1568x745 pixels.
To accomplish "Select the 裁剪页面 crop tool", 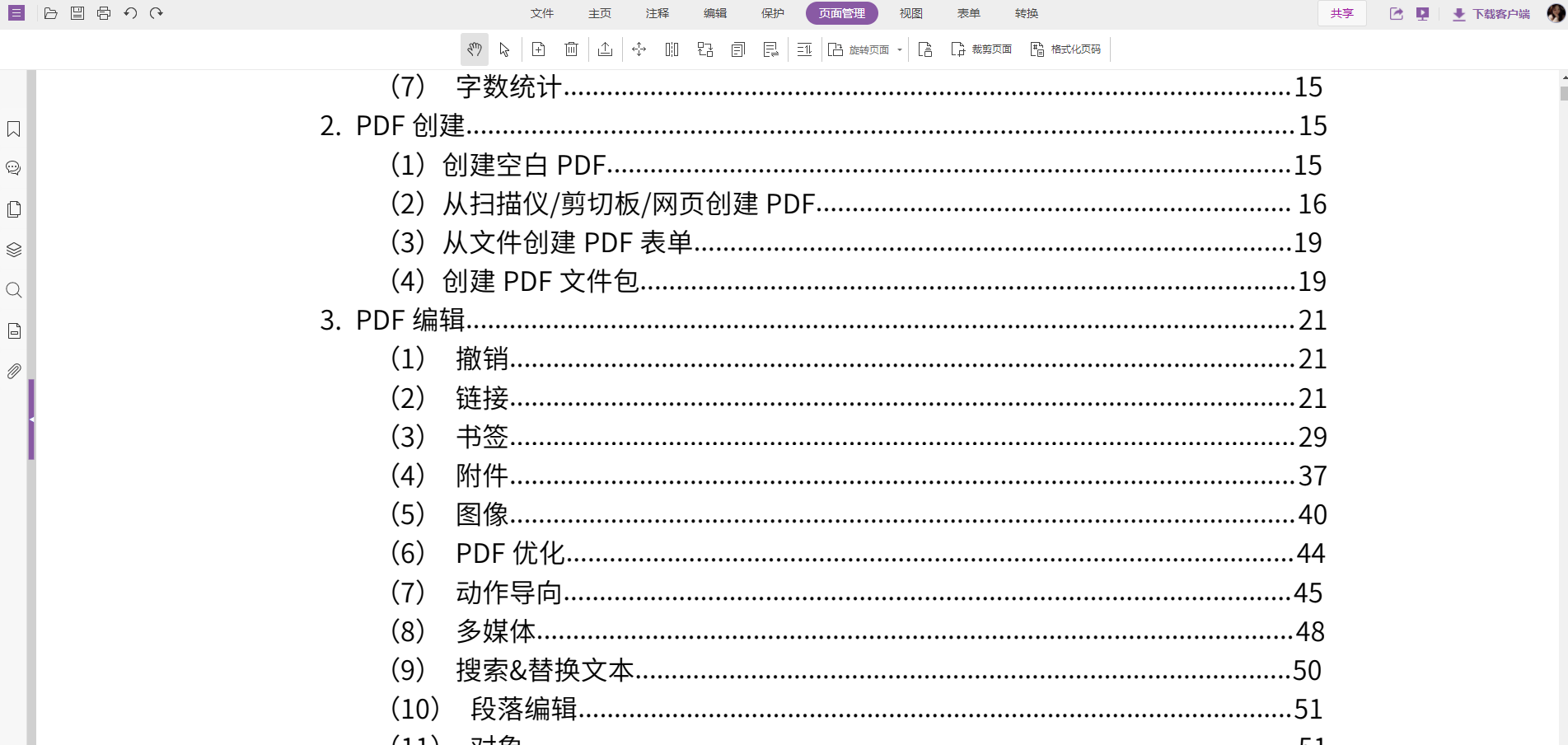I will coord(981,49).
